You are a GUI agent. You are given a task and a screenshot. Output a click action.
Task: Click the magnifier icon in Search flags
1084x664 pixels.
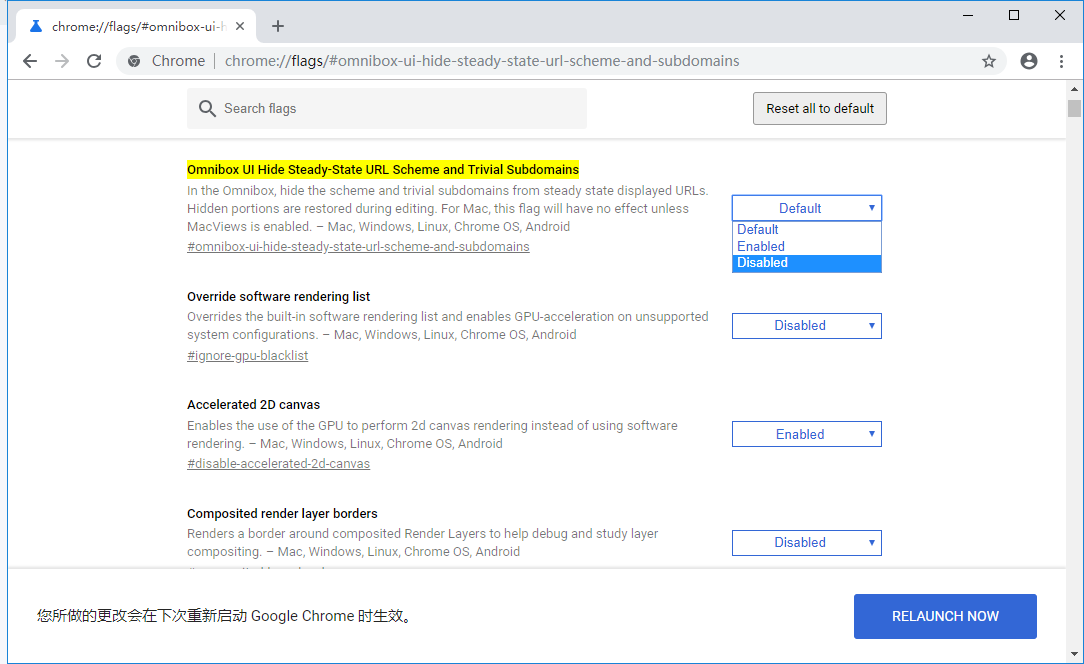pos(207,109)
